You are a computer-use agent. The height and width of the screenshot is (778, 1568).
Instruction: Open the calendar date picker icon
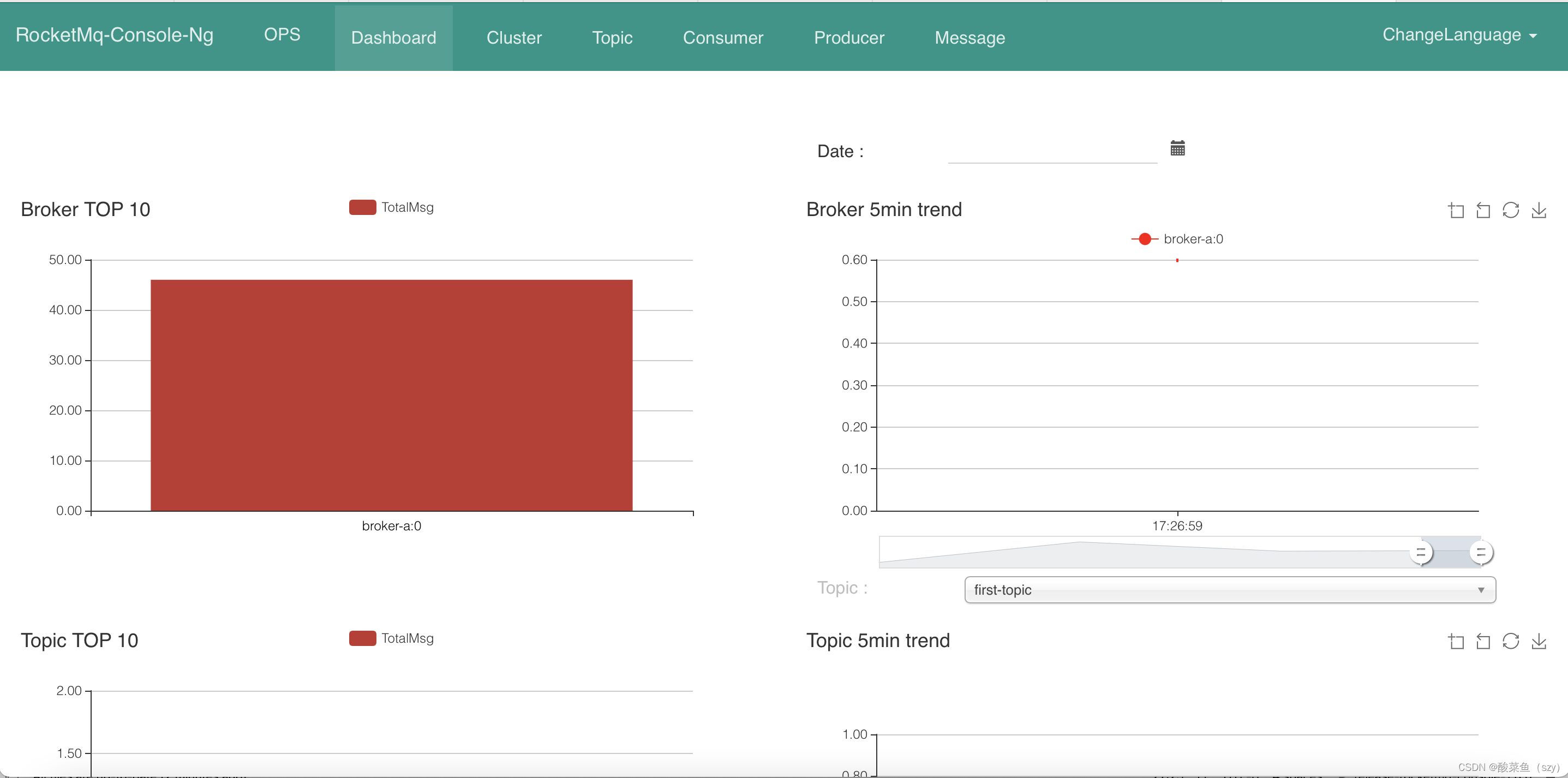click(x=1177, y=148)
